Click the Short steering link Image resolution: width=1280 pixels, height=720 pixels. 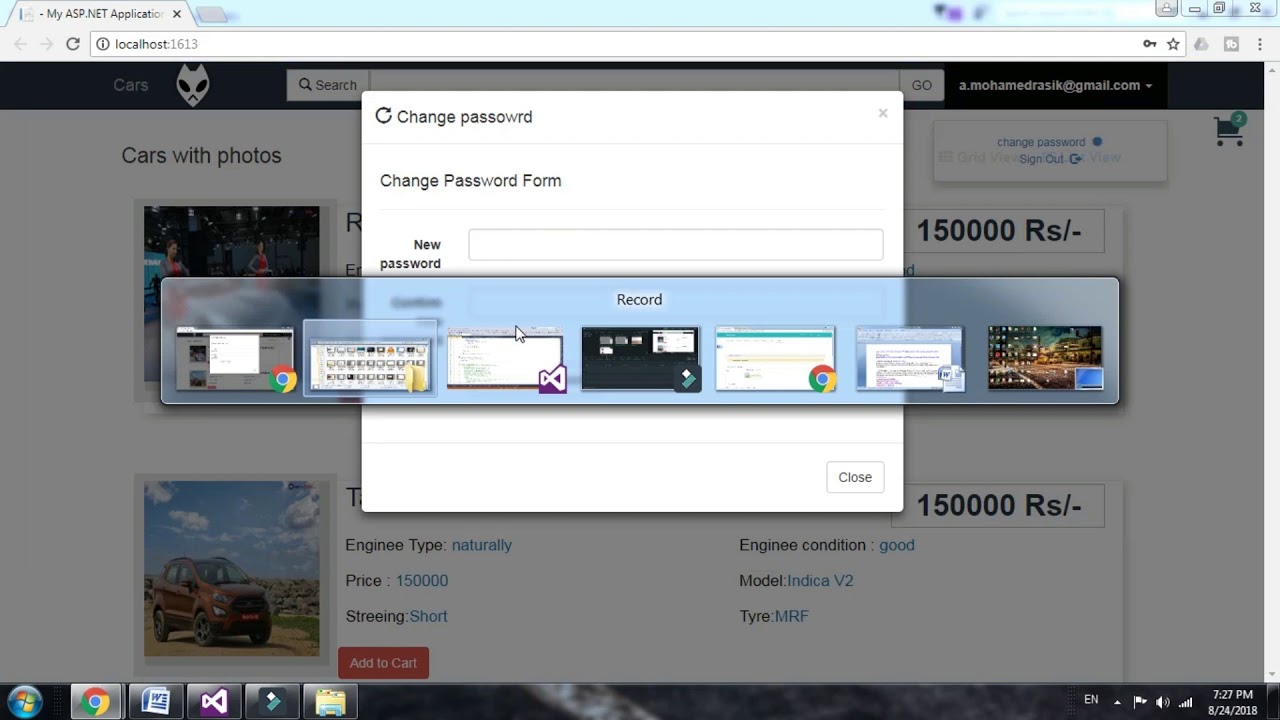click(428, 617)
